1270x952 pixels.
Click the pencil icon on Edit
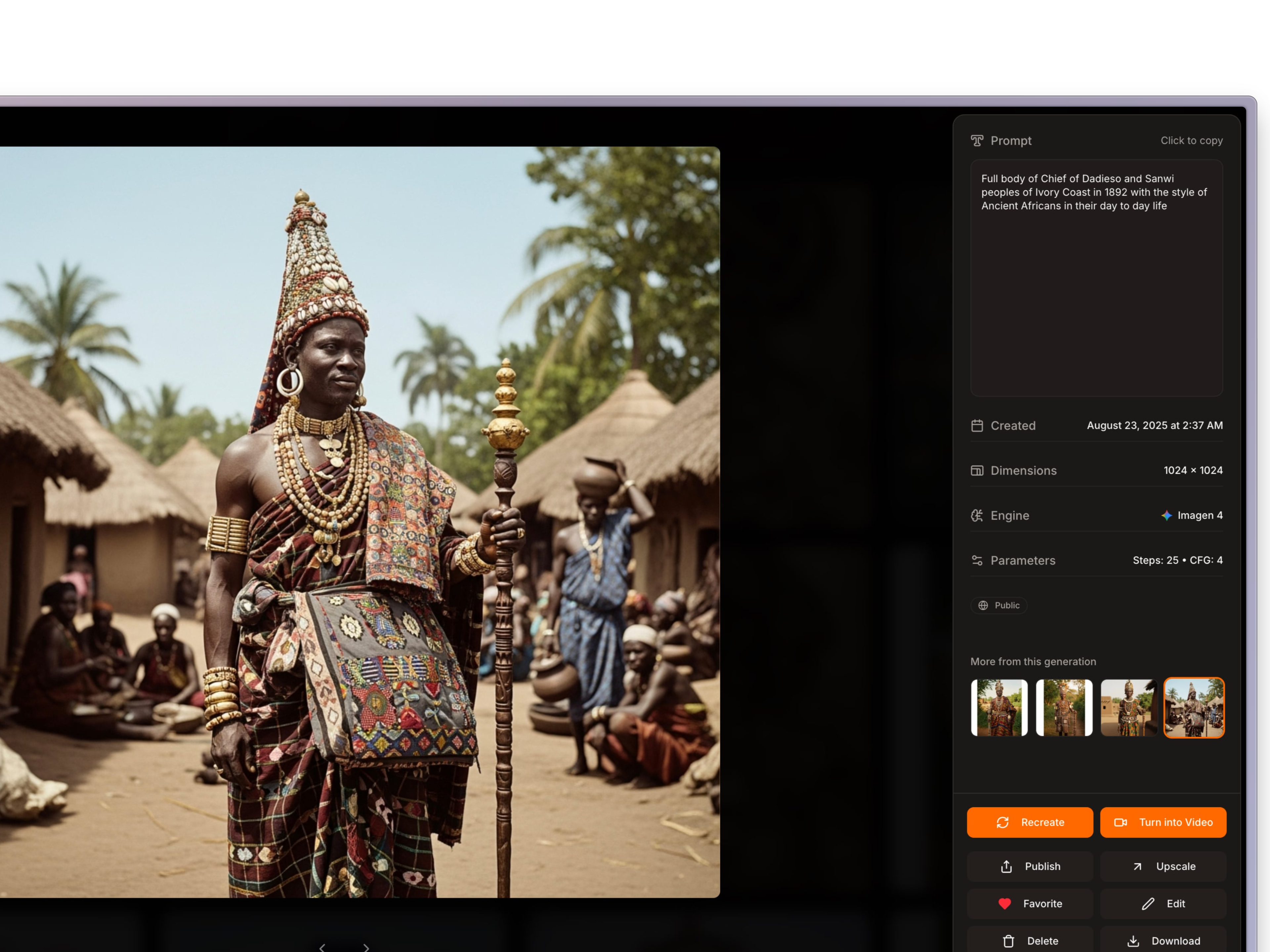point(1148,903)
